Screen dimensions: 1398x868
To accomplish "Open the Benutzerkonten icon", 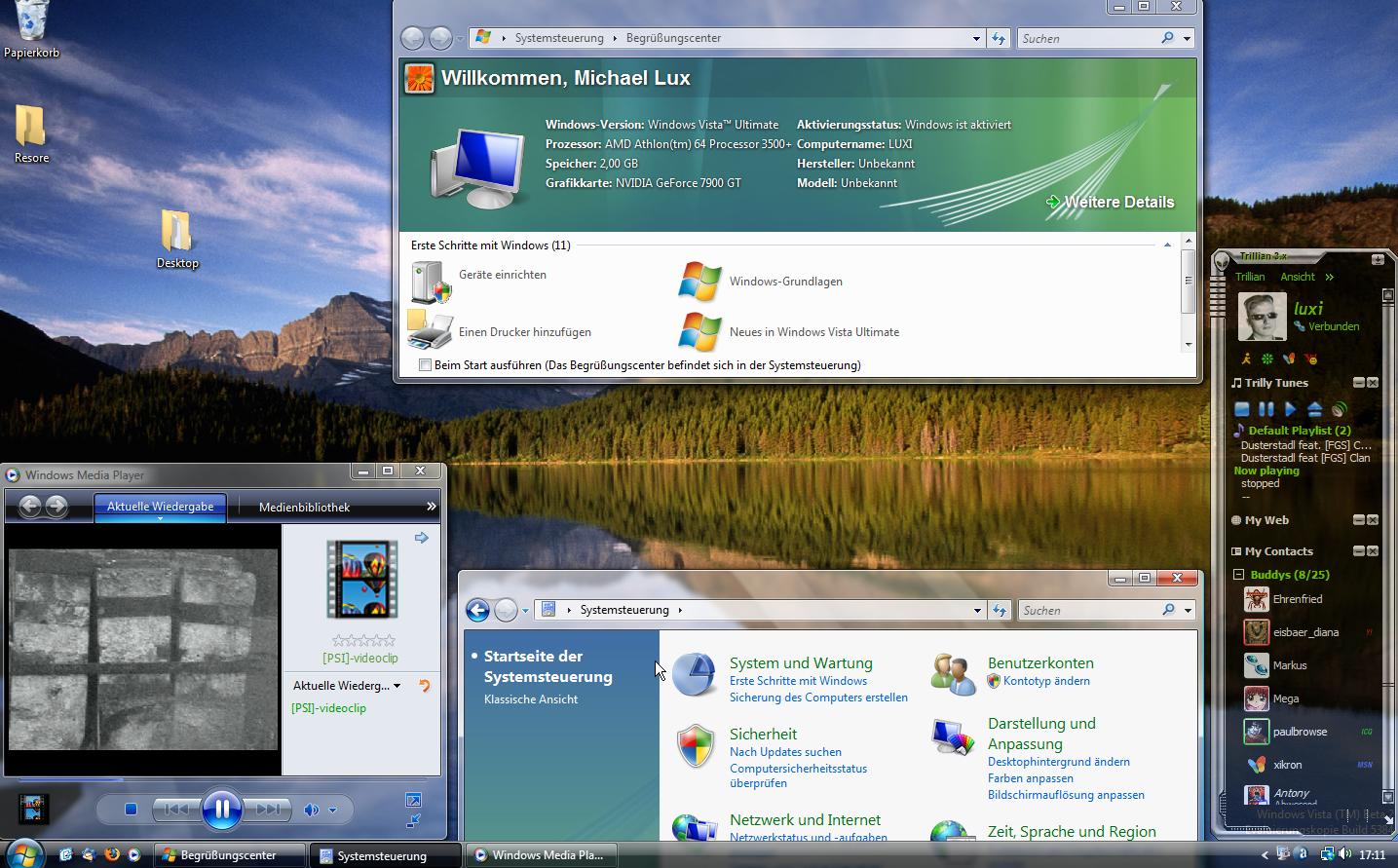I will click(953, 673).
